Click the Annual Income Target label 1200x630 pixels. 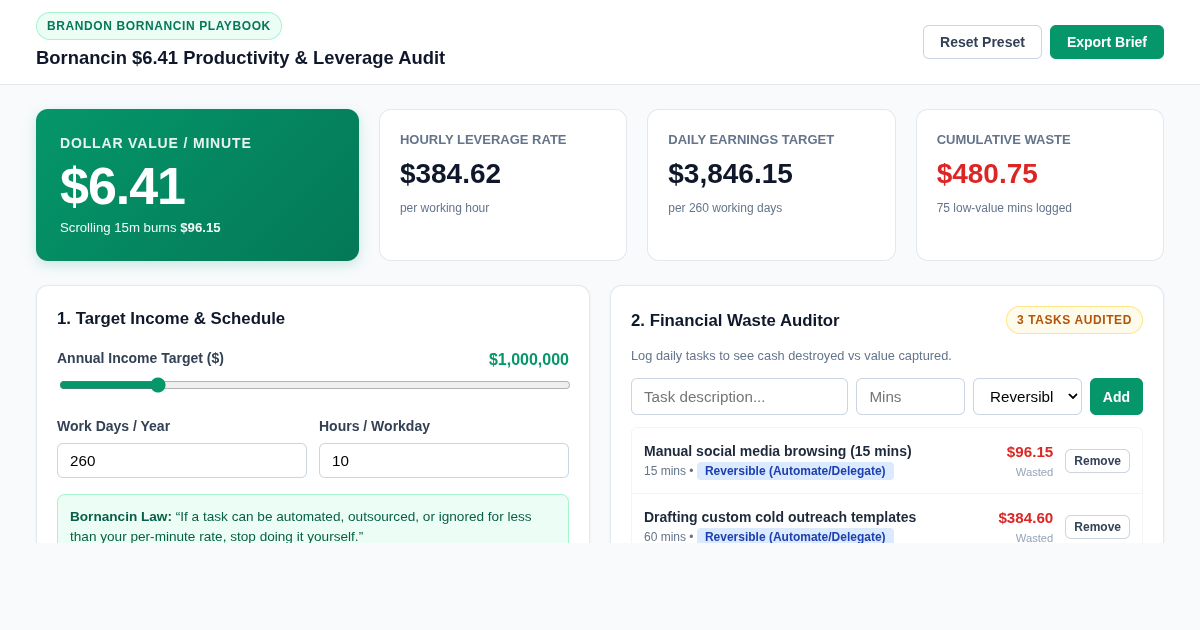coord(140,358)
